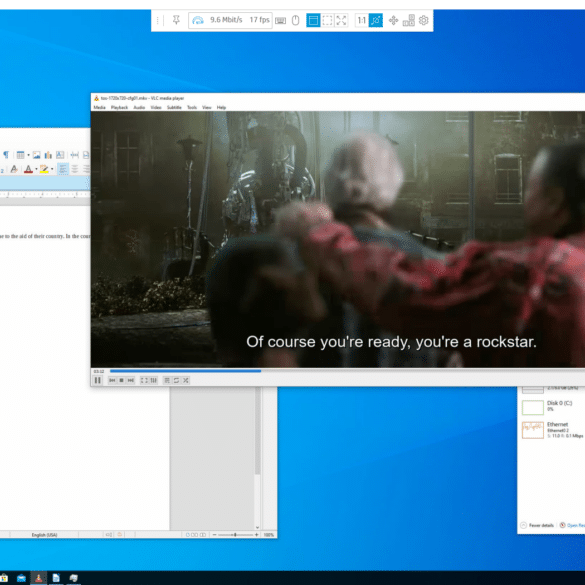
Task: Collapse Task Manager with Fewer details
Action: [x=537, y=525]
